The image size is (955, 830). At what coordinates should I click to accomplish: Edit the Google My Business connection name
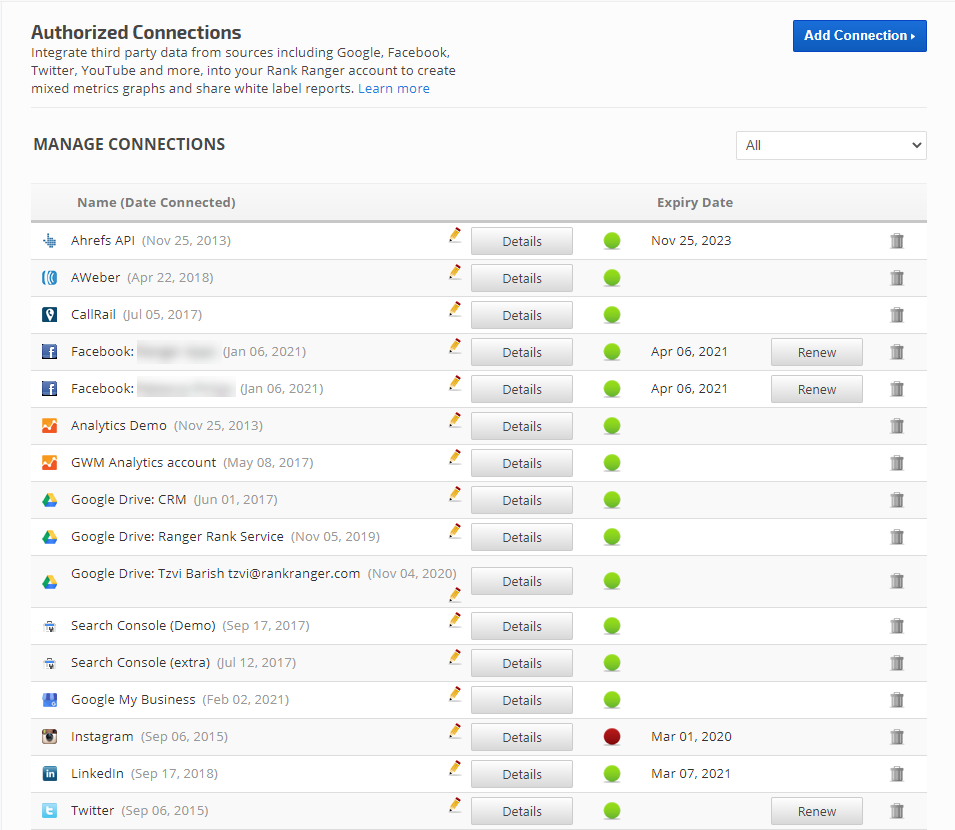pyautogui.click(x=455, y=694)
